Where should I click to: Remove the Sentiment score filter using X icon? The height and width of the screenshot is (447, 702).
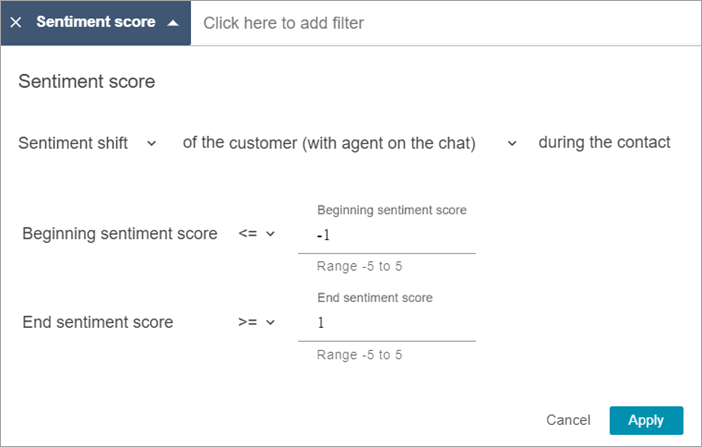[16, 22]
